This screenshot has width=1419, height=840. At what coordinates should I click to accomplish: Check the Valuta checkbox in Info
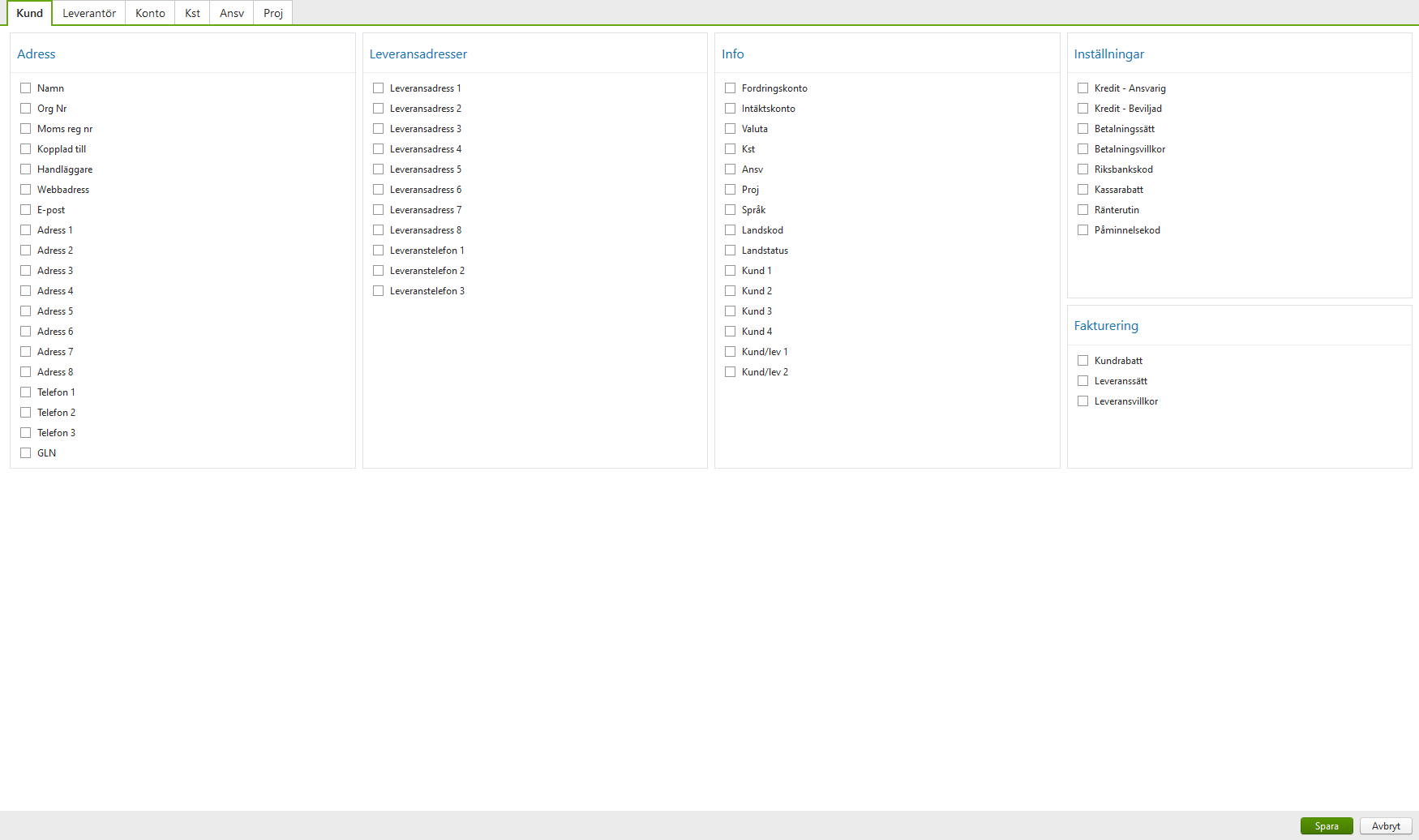tap(730, 128)
